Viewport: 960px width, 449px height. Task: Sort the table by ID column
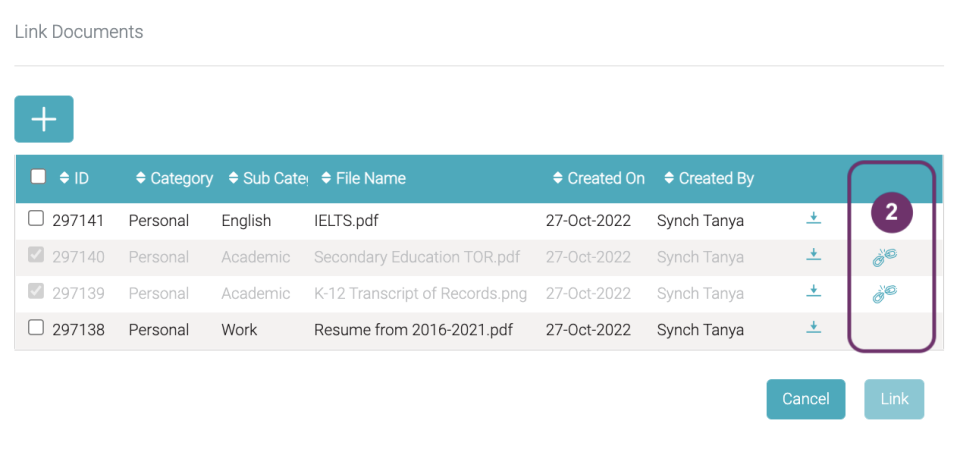coord(74,178)
